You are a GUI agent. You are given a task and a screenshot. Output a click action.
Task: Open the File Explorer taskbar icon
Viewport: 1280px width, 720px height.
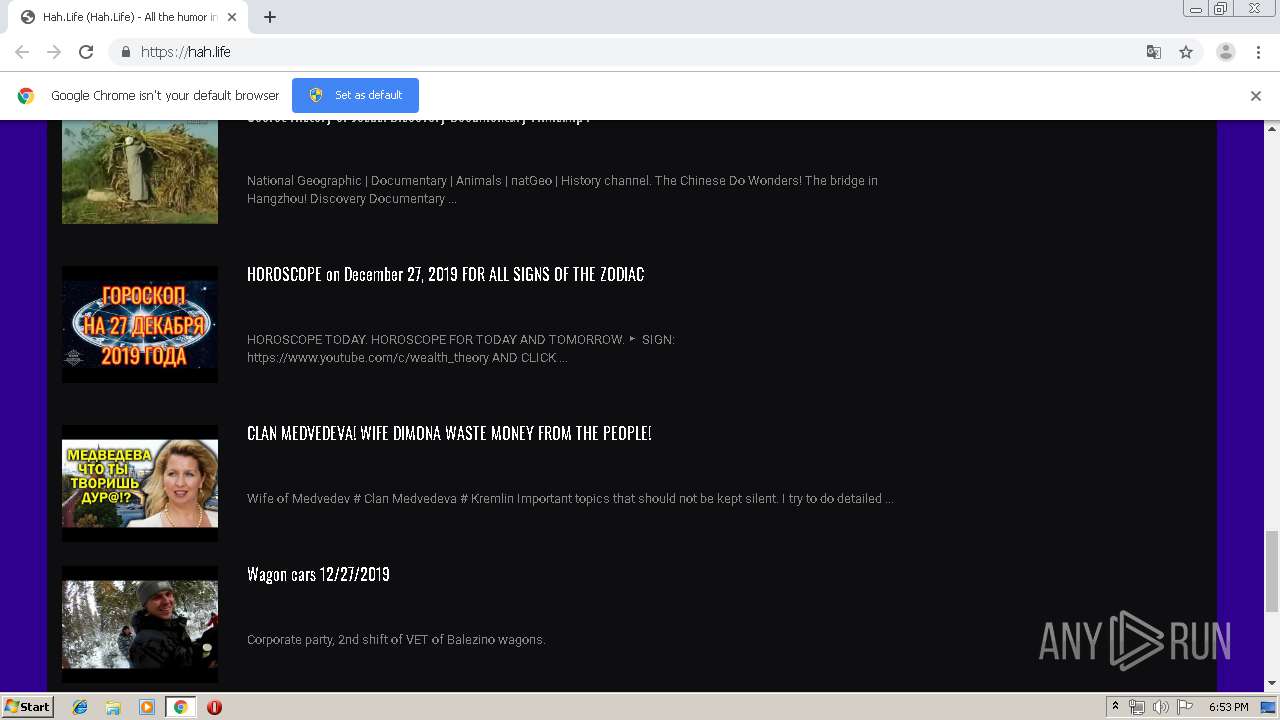point(113,707)
